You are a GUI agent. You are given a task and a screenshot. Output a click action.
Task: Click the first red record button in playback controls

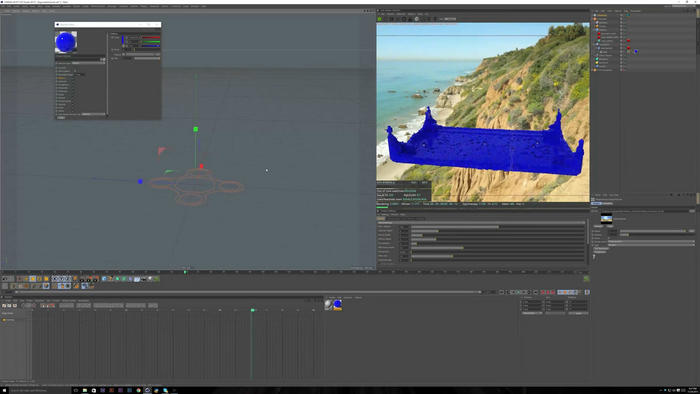click(543, 292)
